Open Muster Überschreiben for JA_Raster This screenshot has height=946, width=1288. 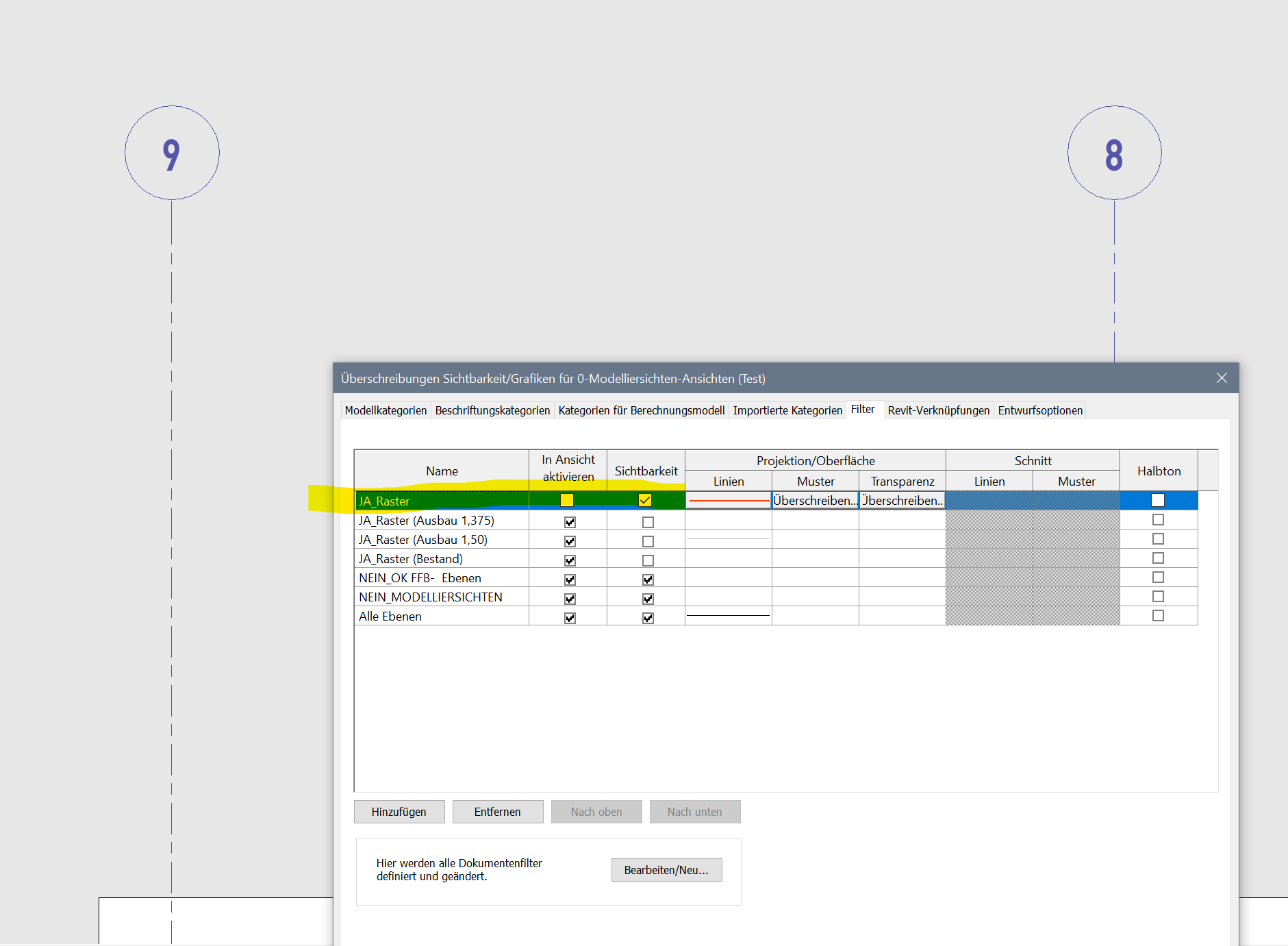coord(816,501)
